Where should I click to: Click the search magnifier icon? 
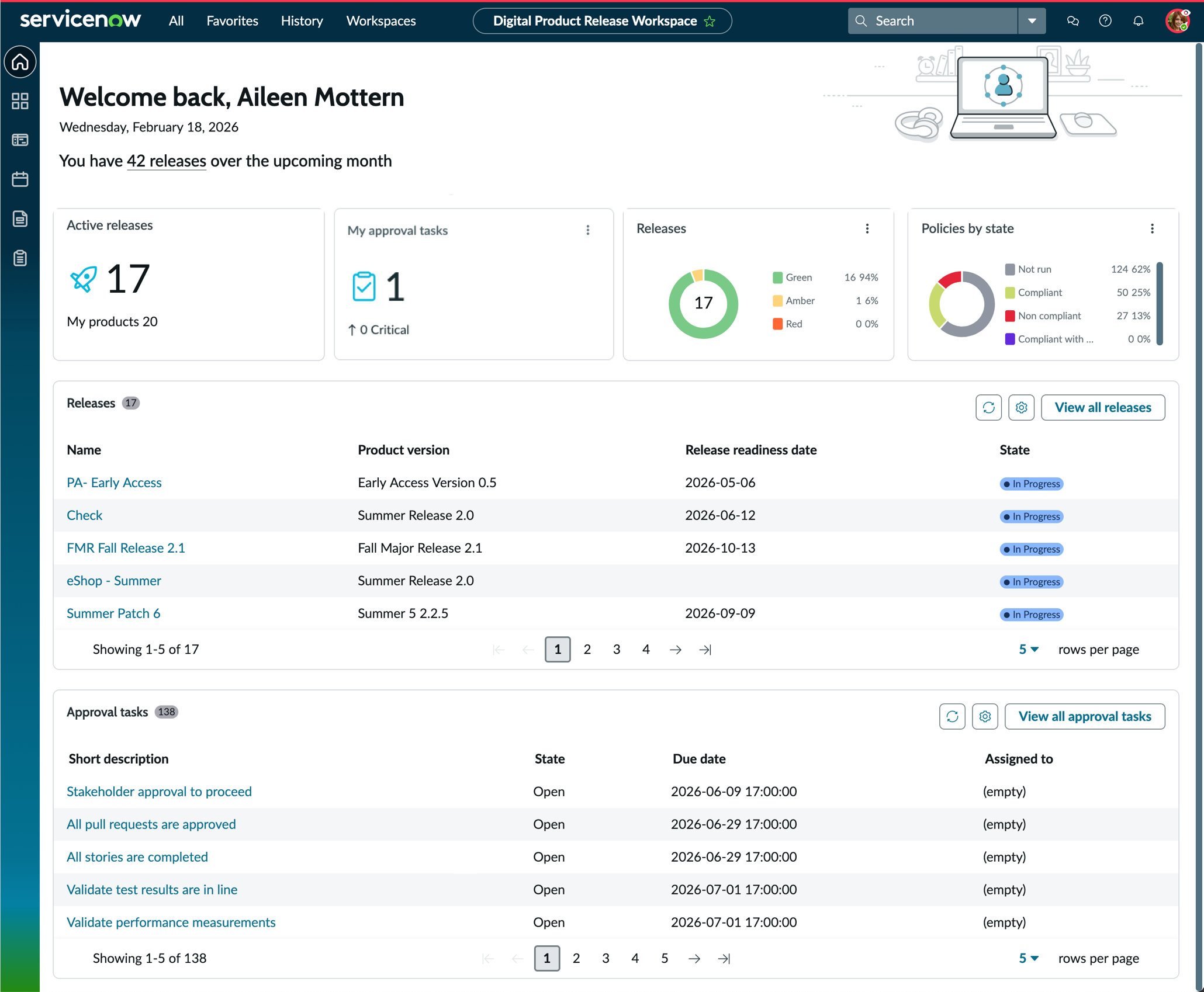click(862, 21)
